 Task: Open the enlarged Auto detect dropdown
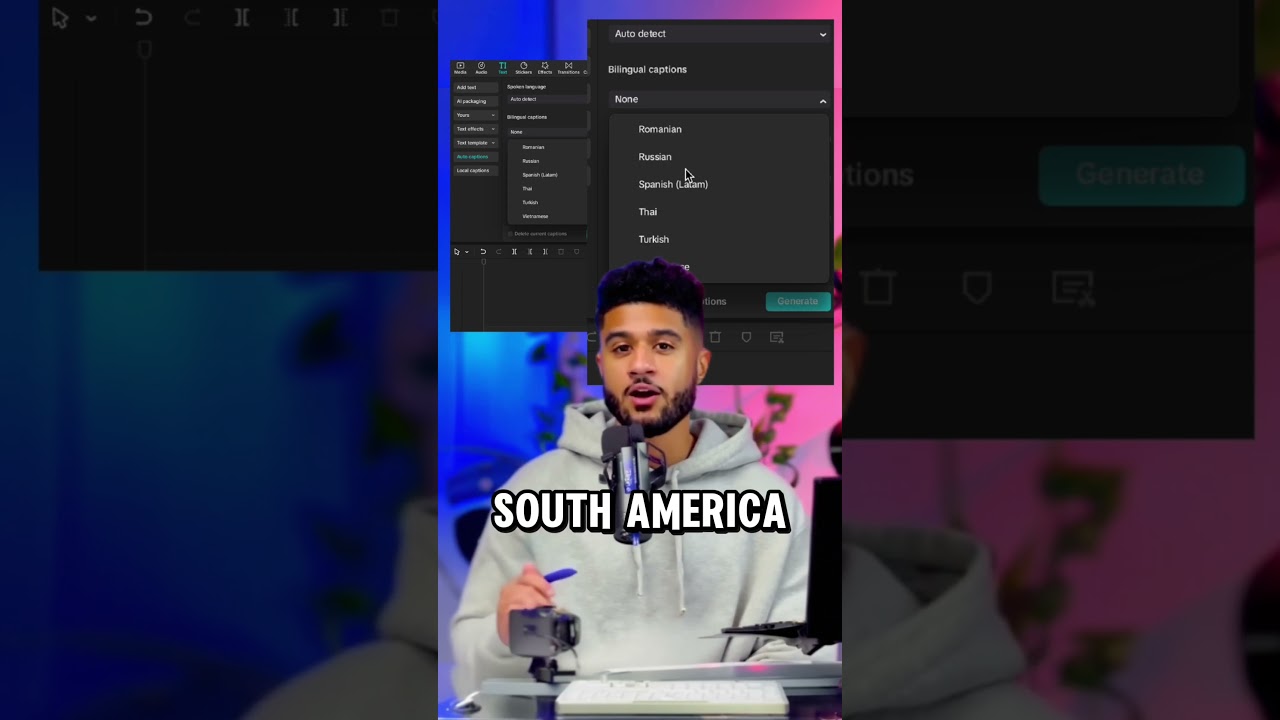pyautogui.click(x=718, y=34)
